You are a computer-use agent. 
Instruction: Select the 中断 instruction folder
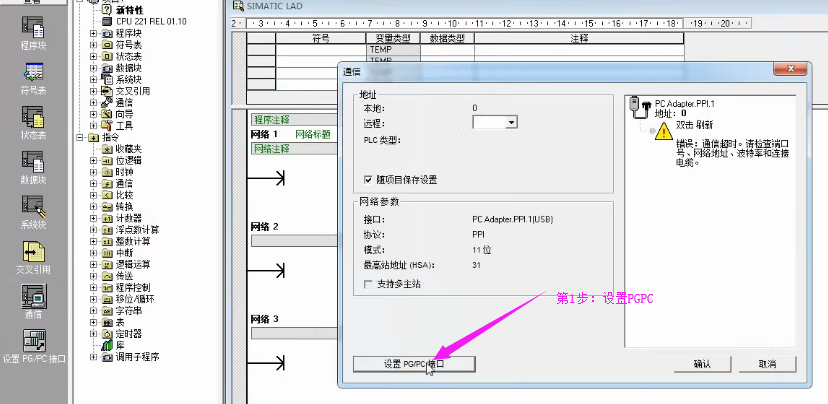coord(124,253)
